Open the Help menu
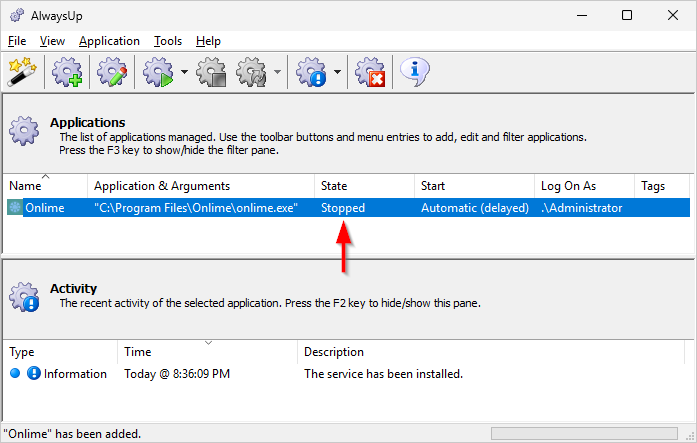Image resolution: width=697 pixels, height=443 pixels. click(x=208, y=41)
